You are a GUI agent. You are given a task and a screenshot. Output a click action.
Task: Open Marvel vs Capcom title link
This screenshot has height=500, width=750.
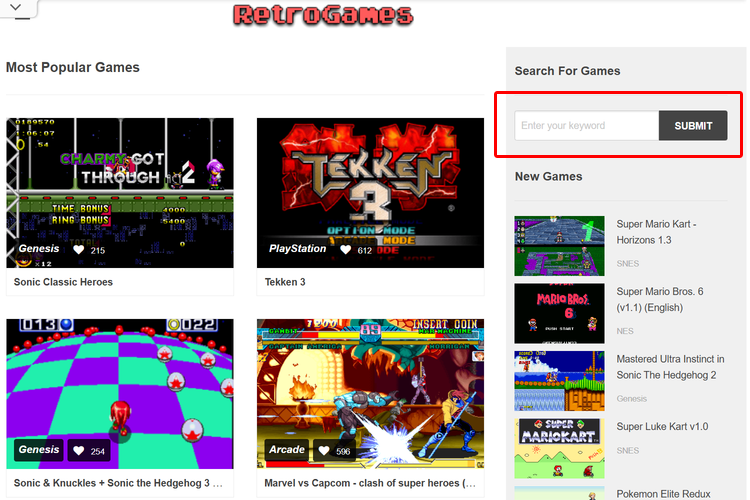[x=370, y=483]
